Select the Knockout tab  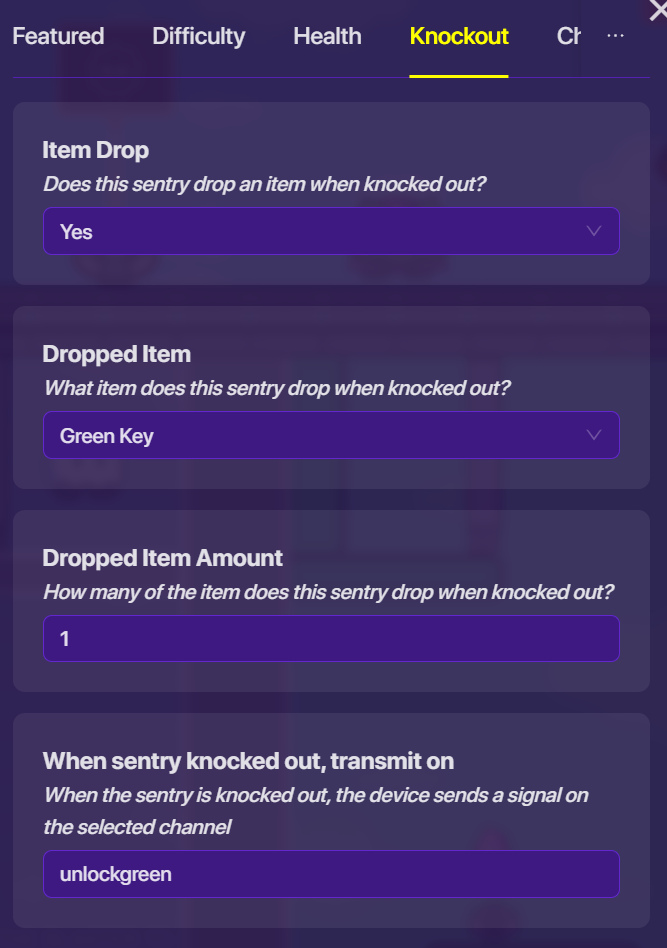pos(459,37)
